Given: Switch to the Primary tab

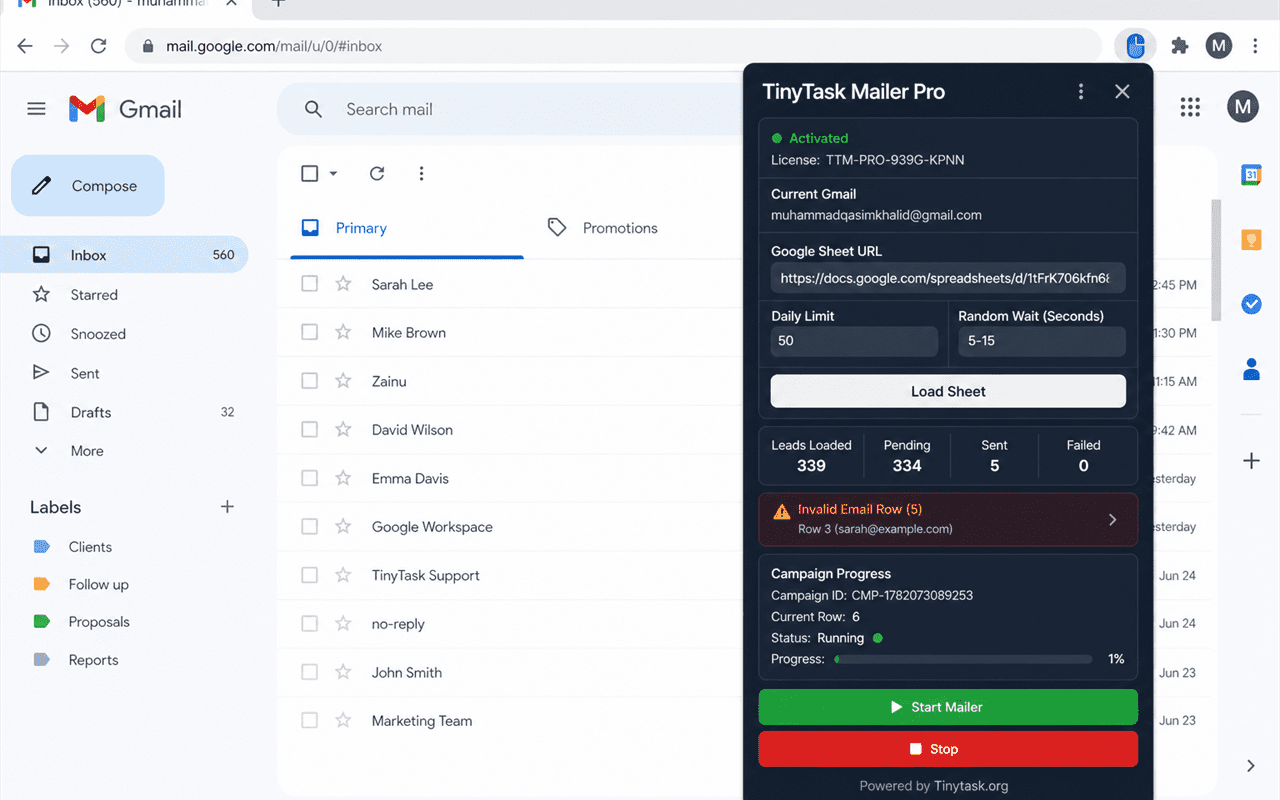Looking at the screenshot, I should pyautogui.click(x=407, y=228).
